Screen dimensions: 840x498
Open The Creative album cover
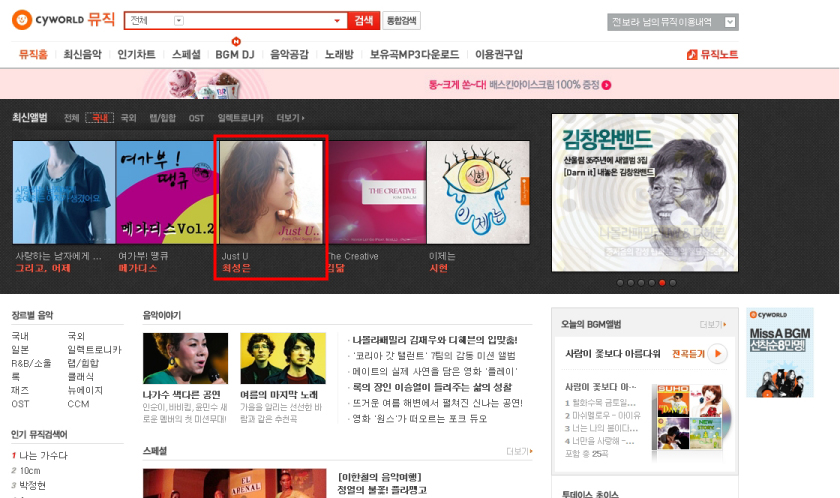pos(375,192)
